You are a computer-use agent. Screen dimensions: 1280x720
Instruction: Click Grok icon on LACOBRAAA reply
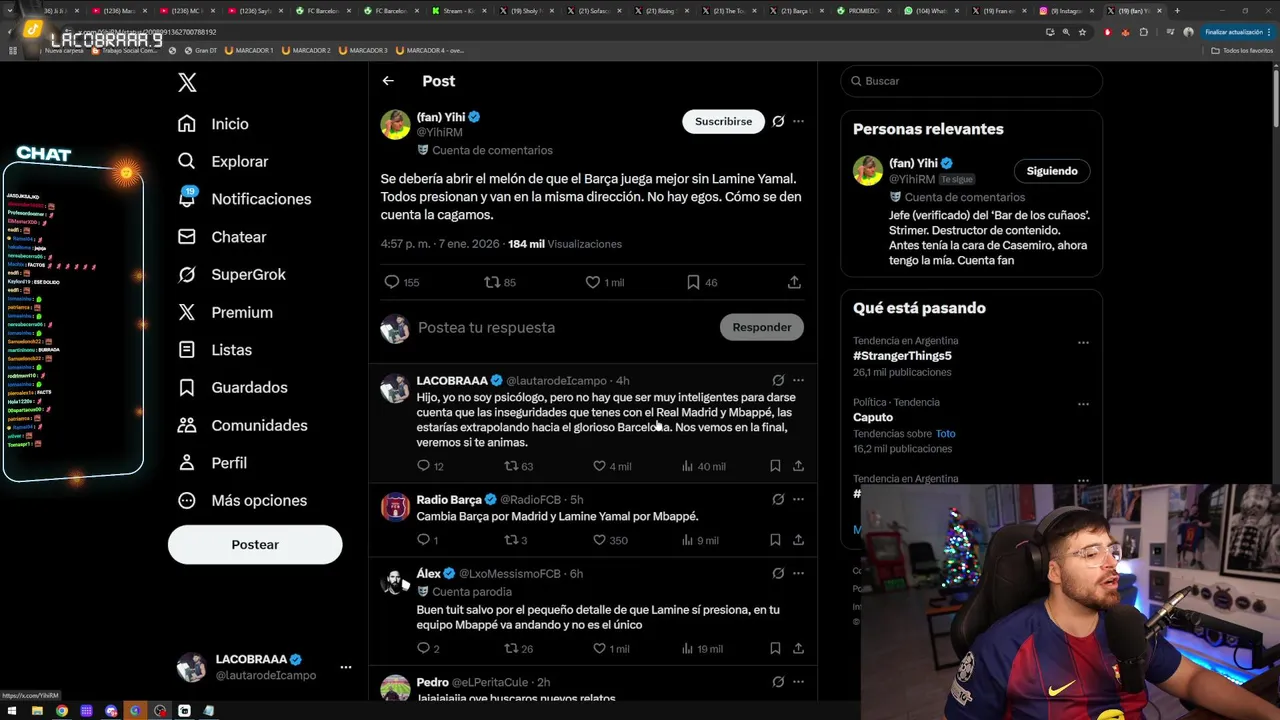coord(778,380)
